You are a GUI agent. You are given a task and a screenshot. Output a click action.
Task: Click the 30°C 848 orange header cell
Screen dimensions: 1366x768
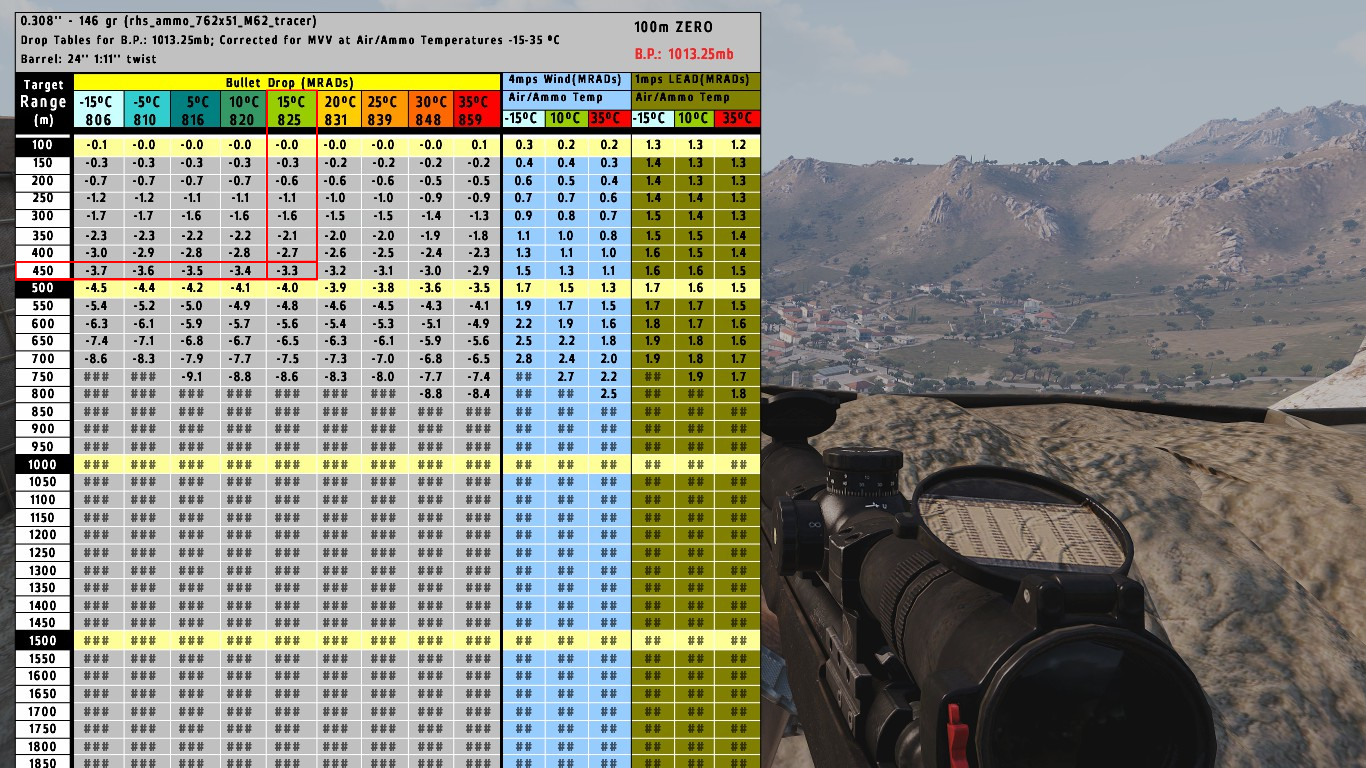pyautogui.click(x=431, y=110)
